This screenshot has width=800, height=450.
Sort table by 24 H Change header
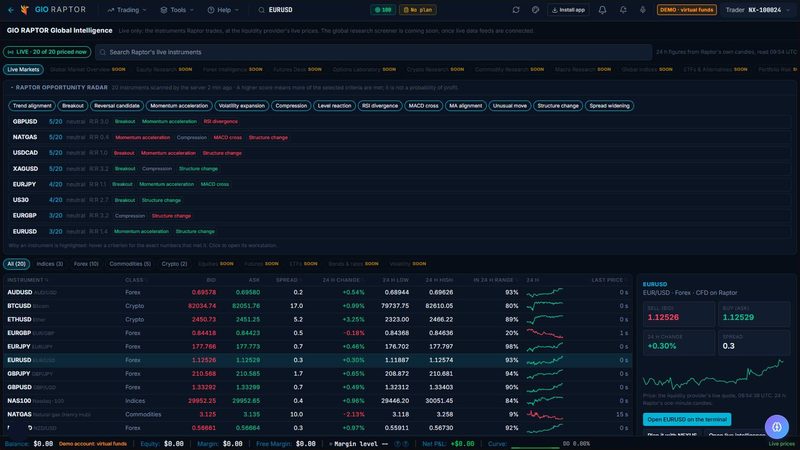click(343, 280)
